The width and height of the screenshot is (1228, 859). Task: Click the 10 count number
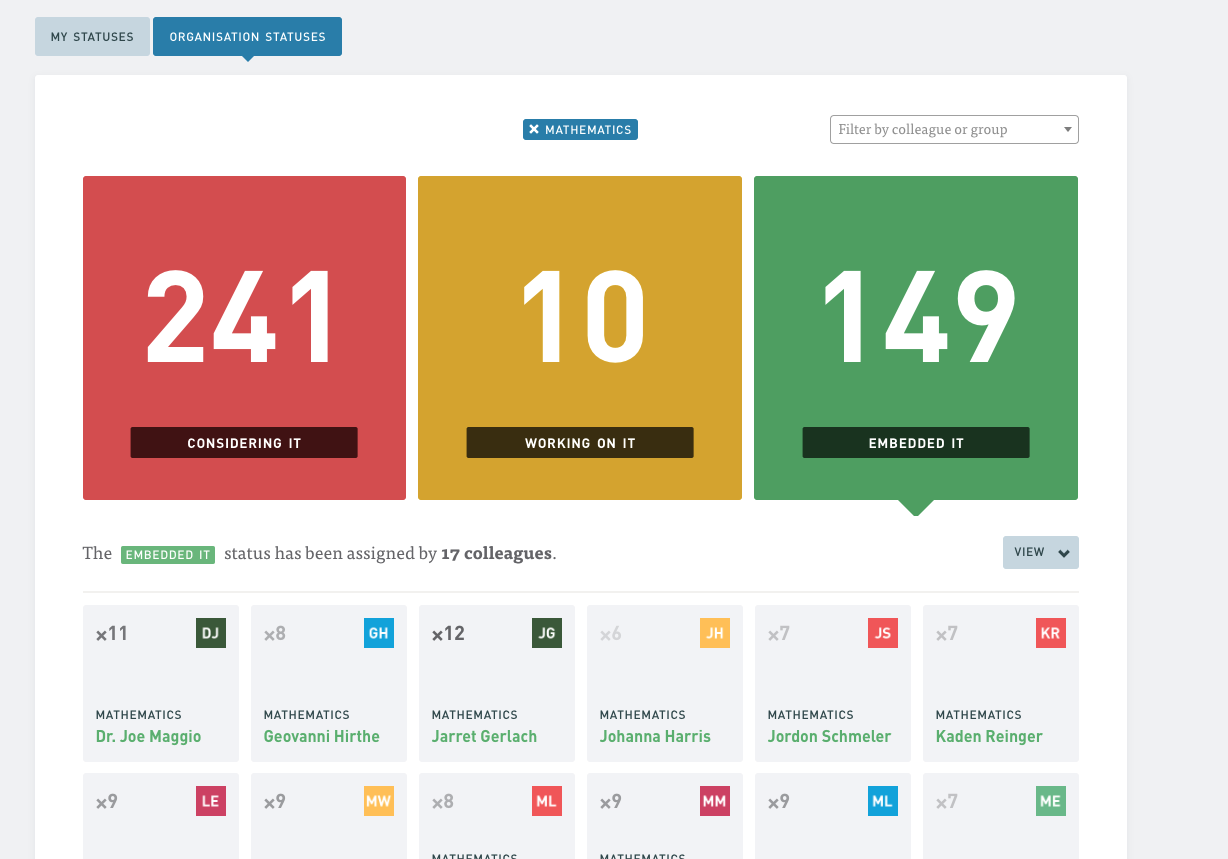pyautogui.click(x=584, y=317)
